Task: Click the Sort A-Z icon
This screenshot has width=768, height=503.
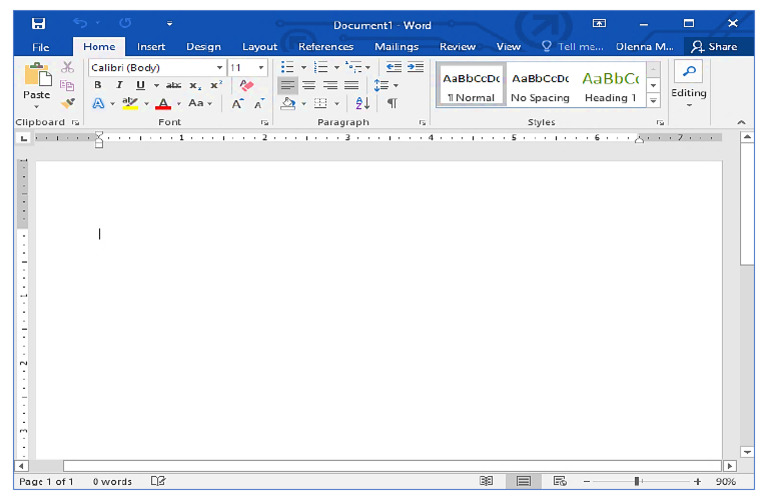Action: tap(363, 103)
